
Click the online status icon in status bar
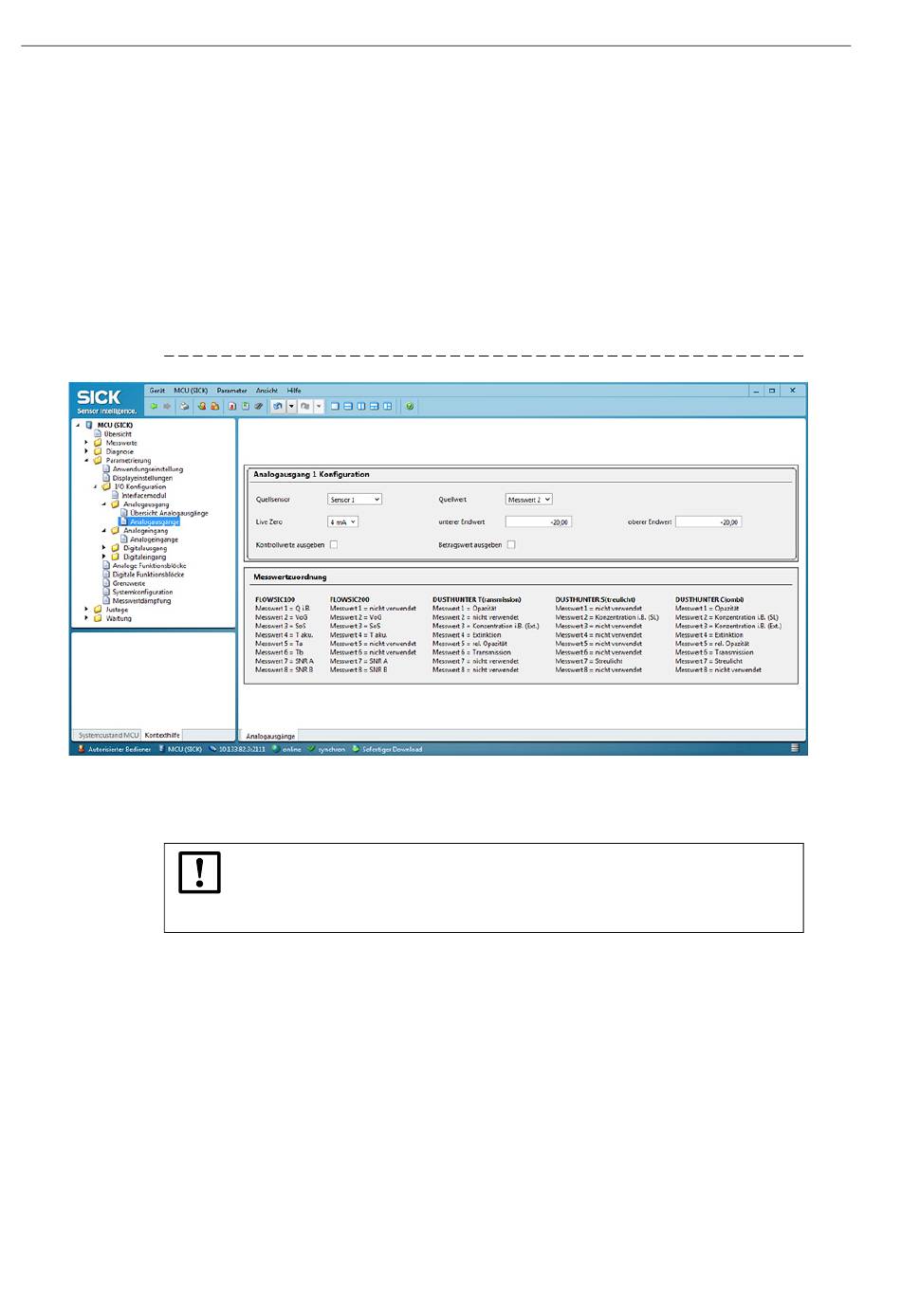(275, 749)
